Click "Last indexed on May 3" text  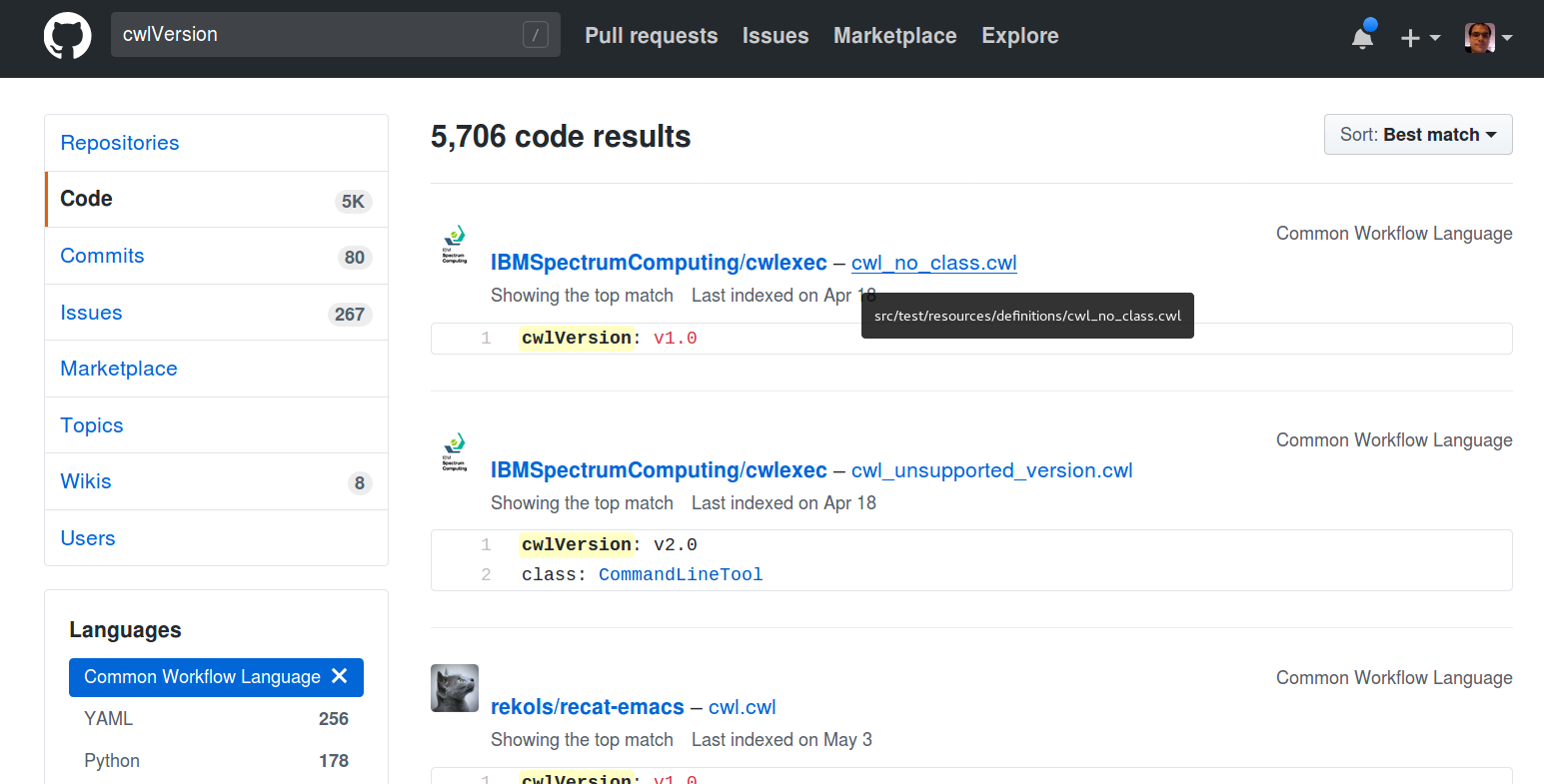(x=781, y=740)
